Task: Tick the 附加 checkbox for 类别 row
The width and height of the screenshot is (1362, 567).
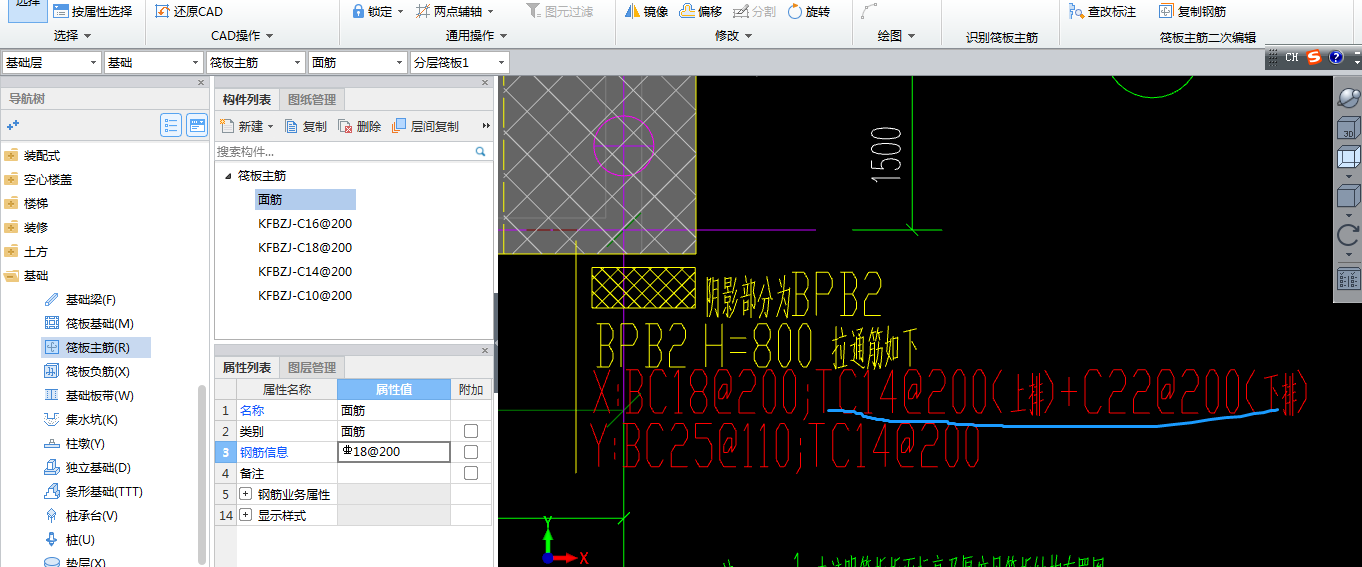Action: pos(471,431)
